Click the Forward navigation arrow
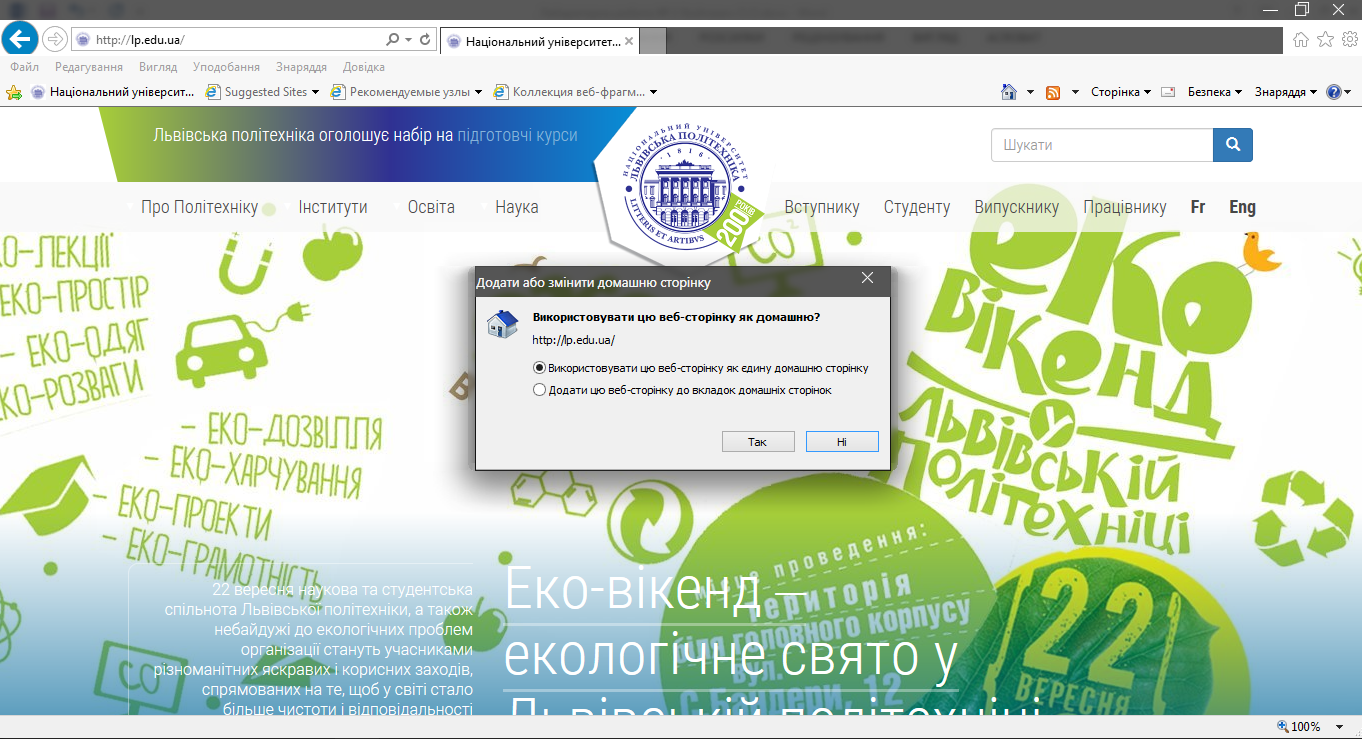This screenshot has width=1362, height=739. (x=55, y=39)
